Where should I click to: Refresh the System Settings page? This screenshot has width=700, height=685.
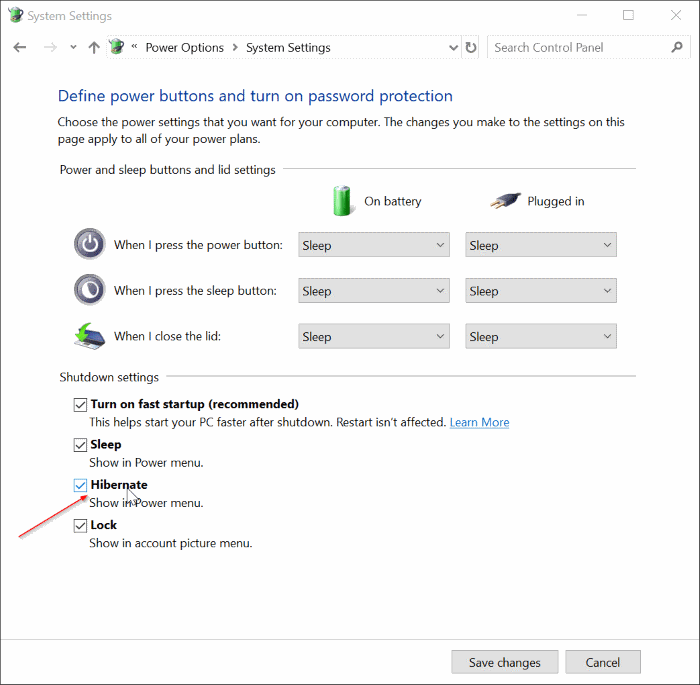coord(471,47)
